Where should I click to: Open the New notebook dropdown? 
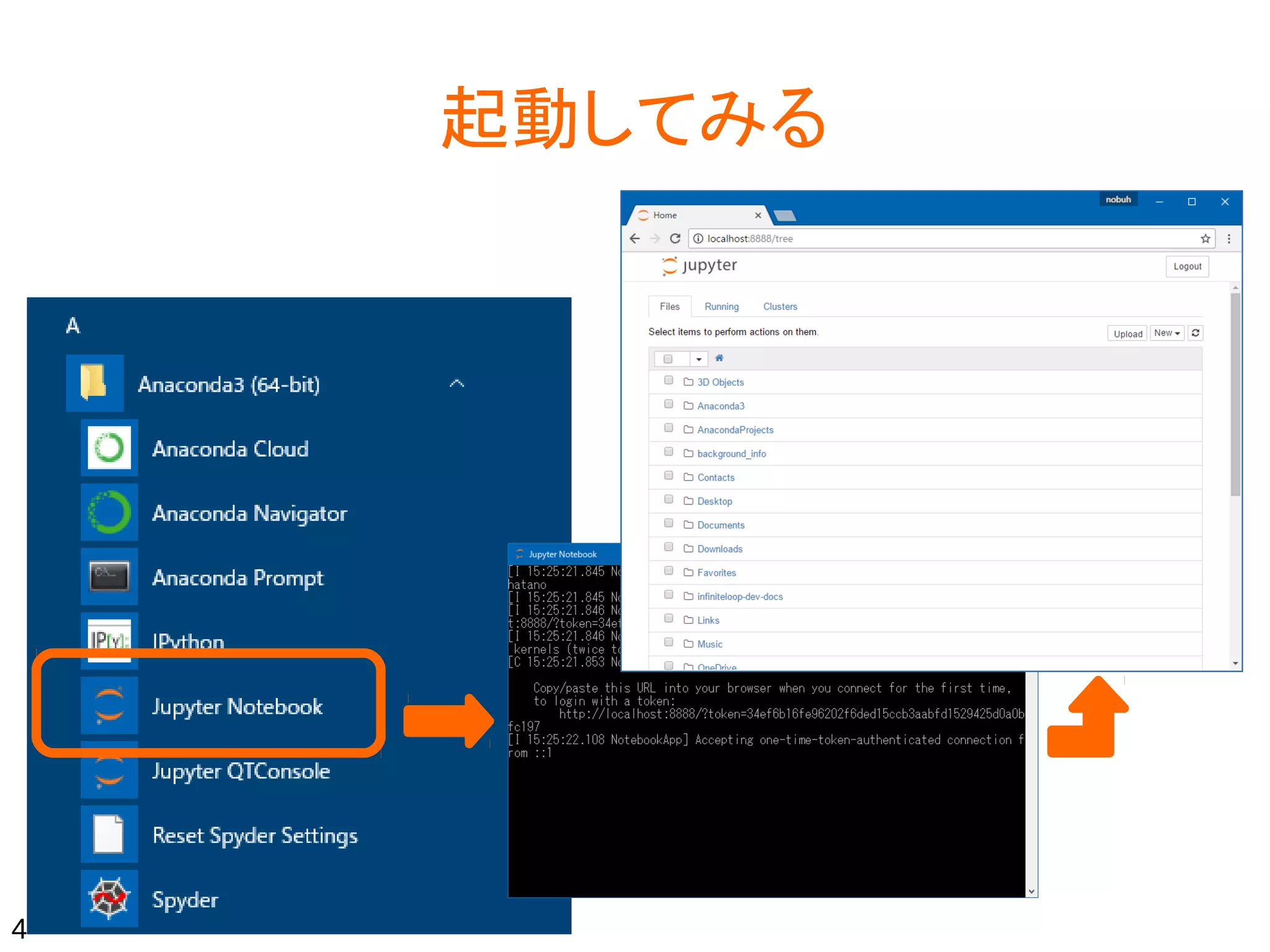point(1167,333)
